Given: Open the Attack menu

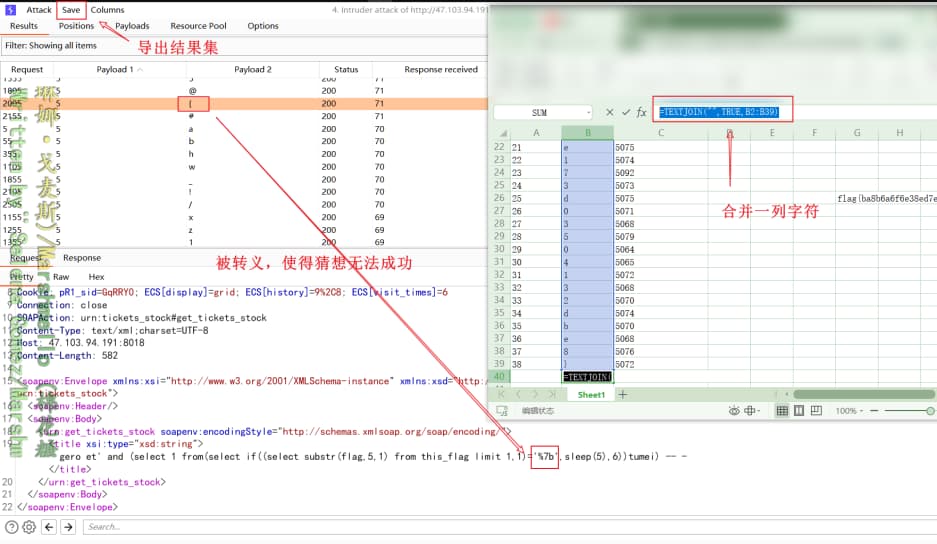Looking at the screenshot, I should pos(39,10).
